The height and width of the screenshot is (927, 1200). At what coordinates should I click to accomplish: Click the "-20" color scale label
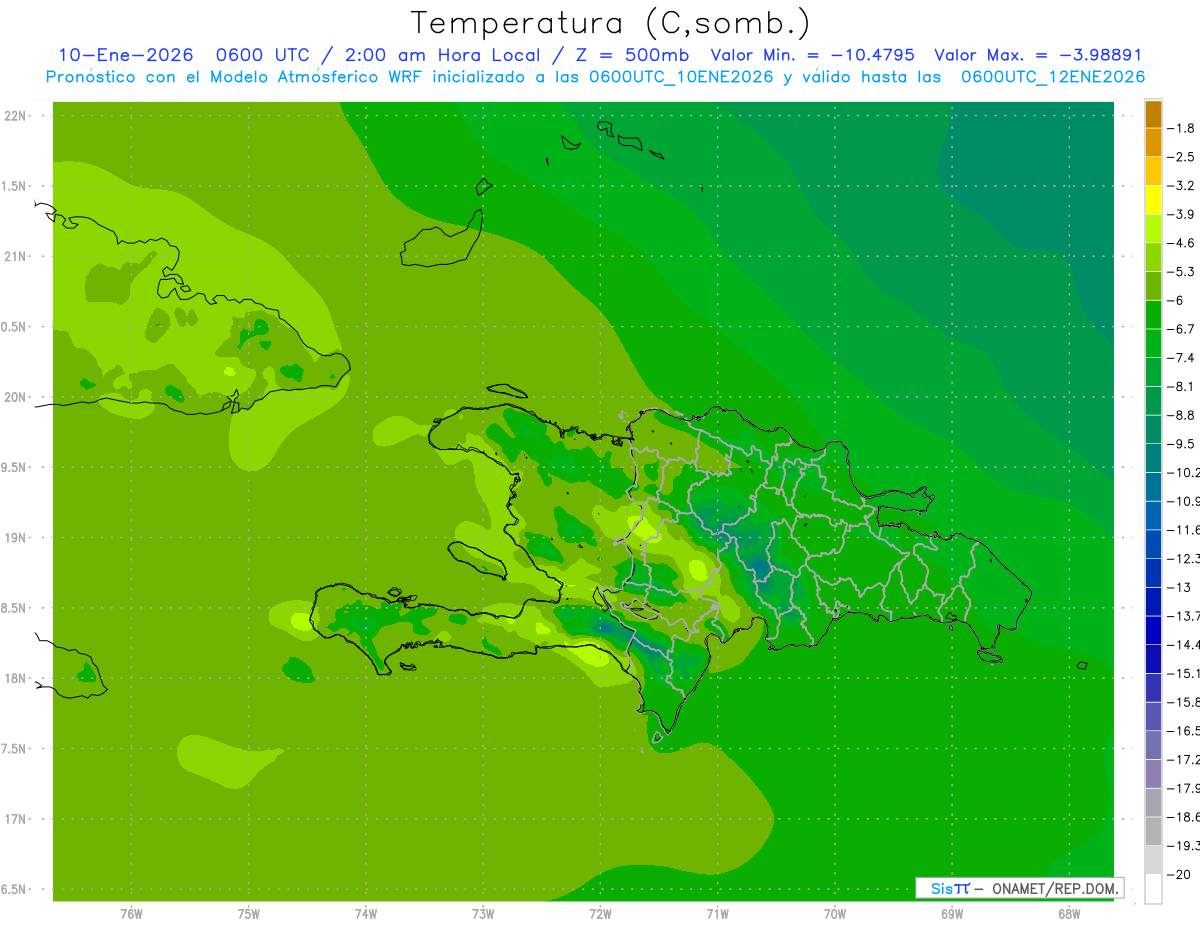tap(1180, 874)
